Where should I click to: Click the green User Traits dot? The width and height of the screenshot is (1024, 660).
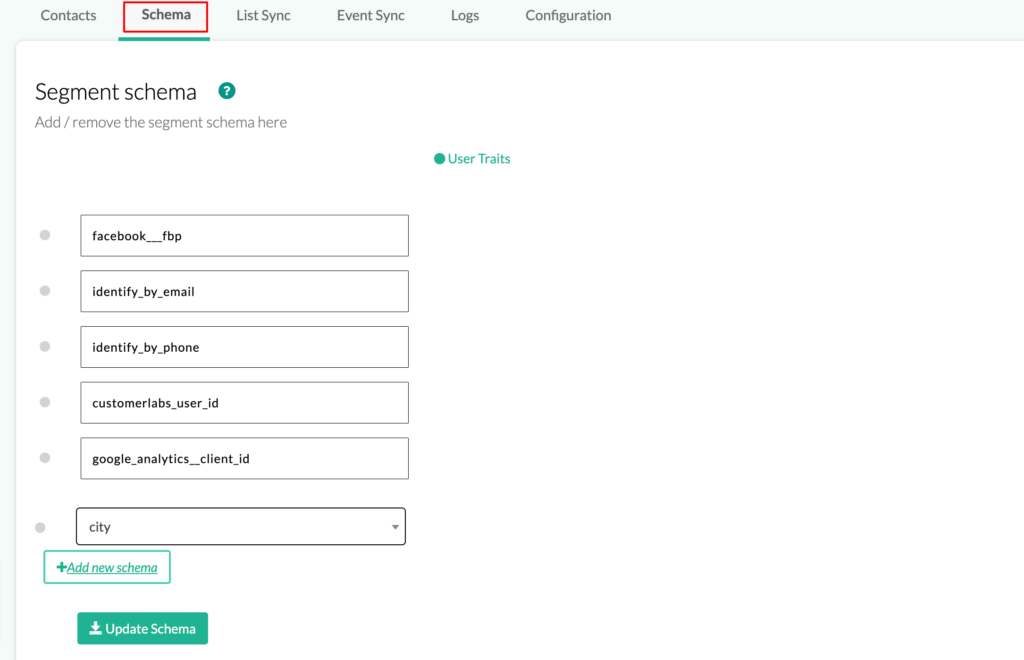click(x=440, y=159)
